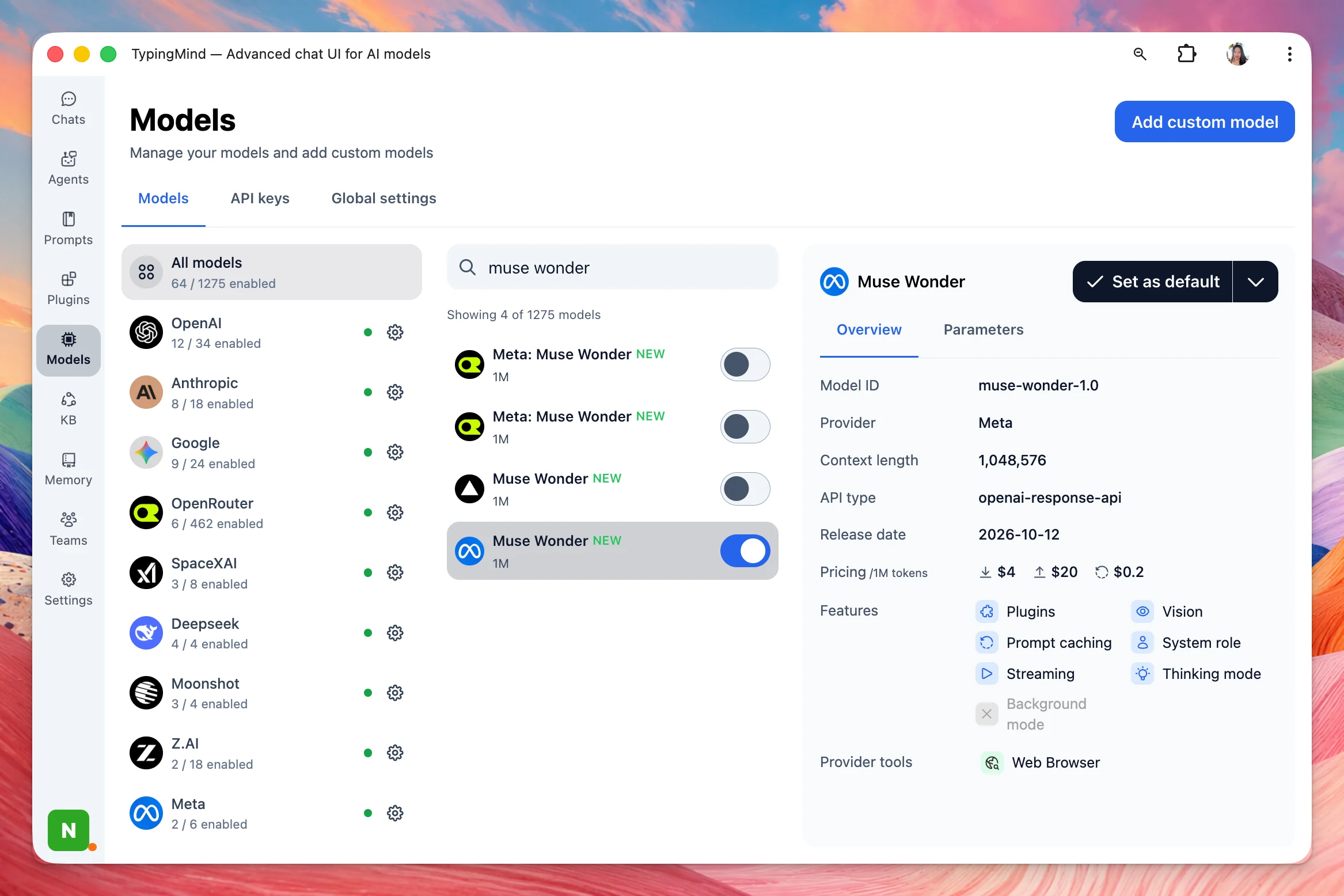1344x896 pixels.
Task: Enable the first Meta: Muse Wonder model toggle
Action: (745, 365)
